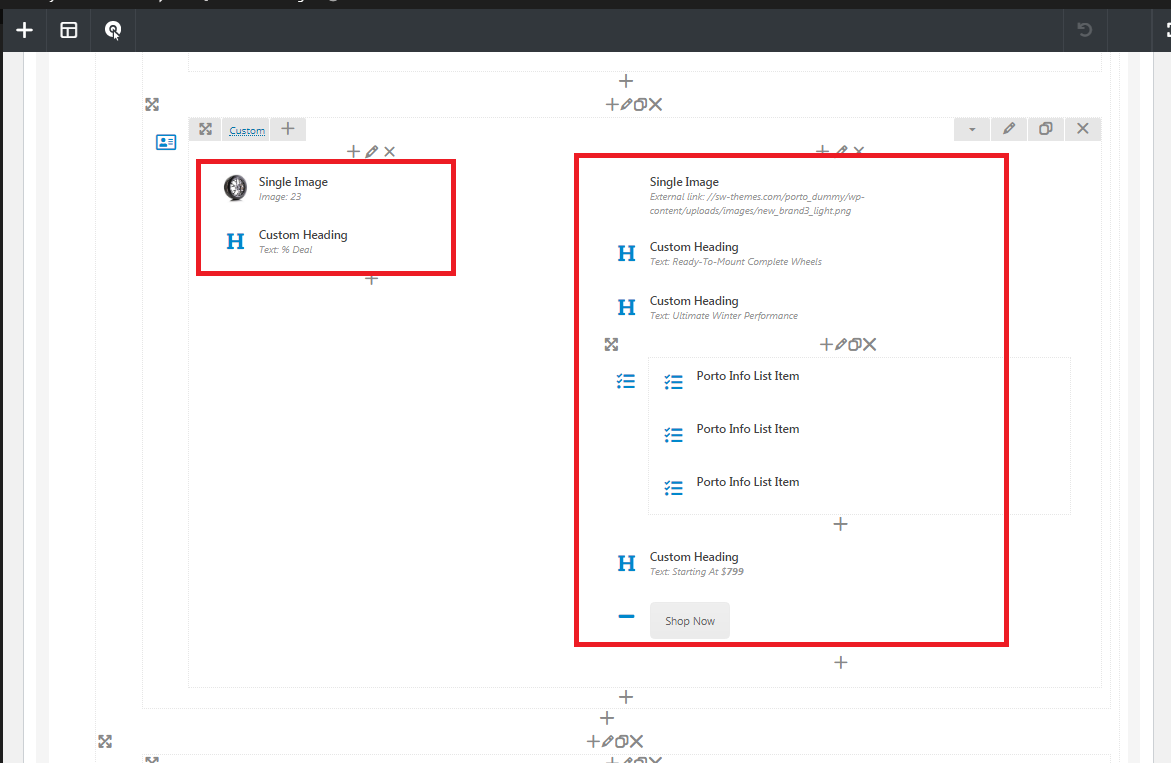The width and height of the screenshot is (1171, 763).
Task: Click the move handle of the upper row
Action: 152,105
